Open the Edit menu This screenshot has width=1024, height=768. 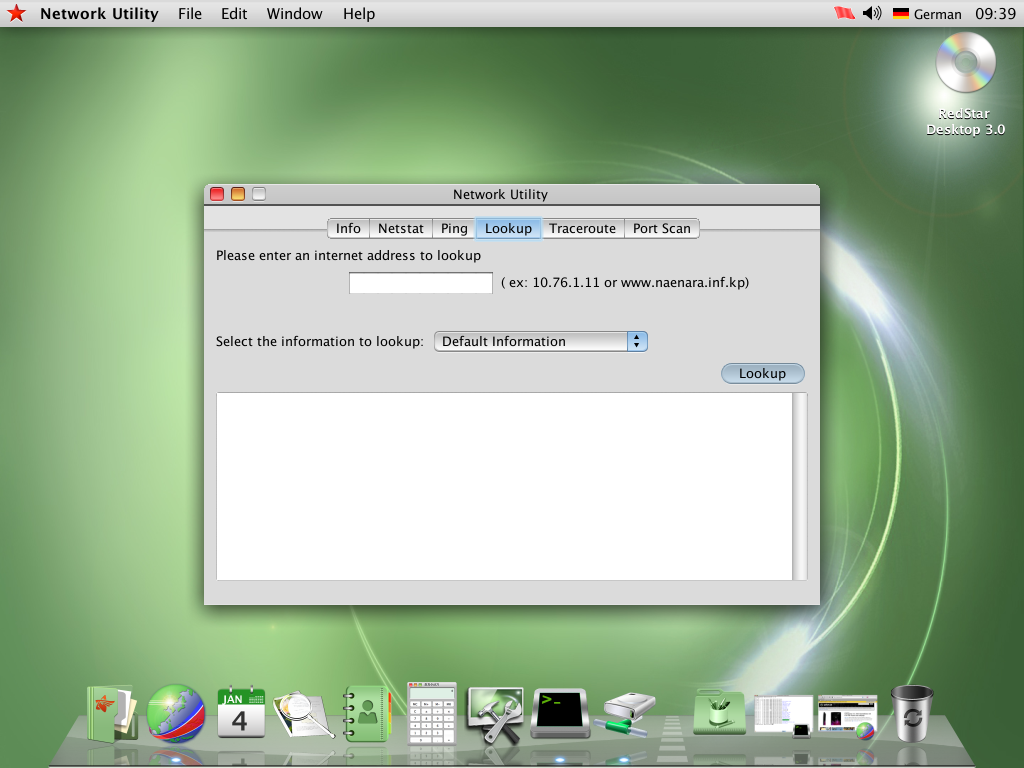click(x=233, y=13)
